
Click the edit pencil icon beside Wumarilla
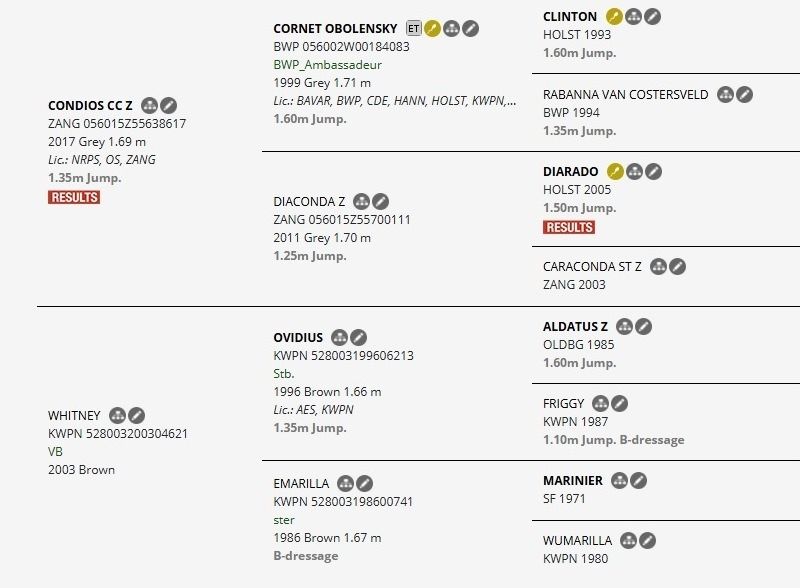tap(648, 541)
